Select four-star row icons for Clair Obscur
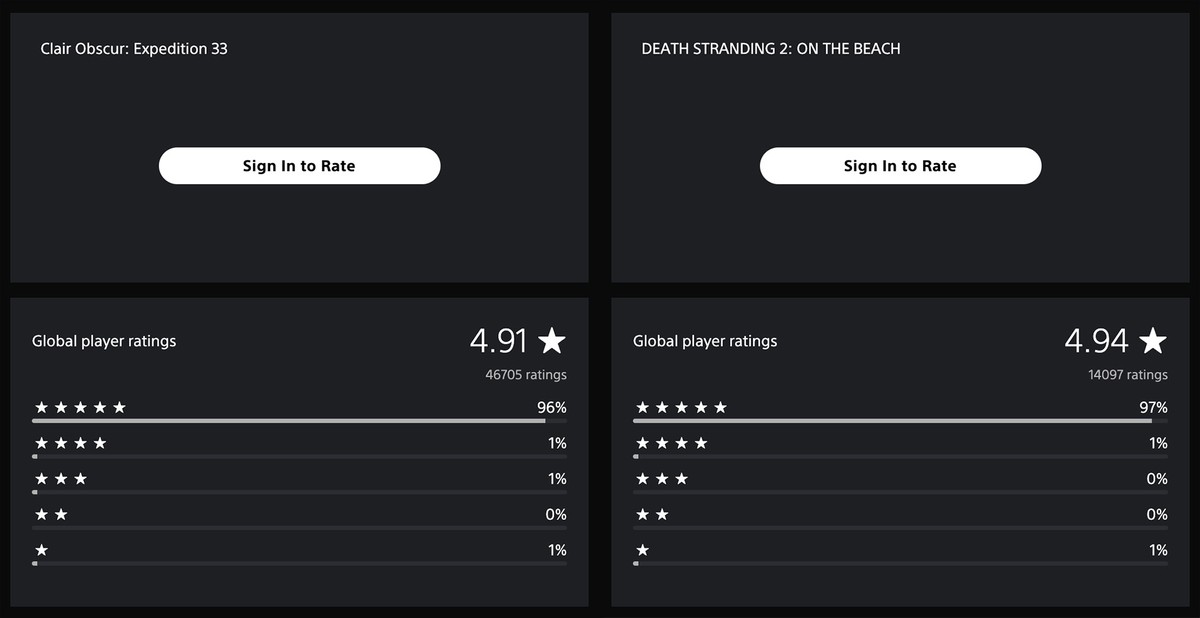The height and width of the screenshot is (618, 1200). point(70,443)
